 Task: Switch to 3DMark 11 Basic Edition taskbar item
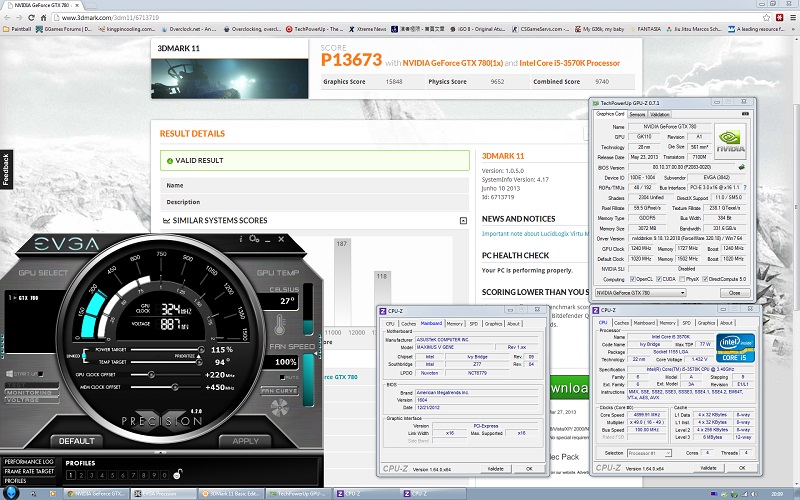(x=231, y=493)
